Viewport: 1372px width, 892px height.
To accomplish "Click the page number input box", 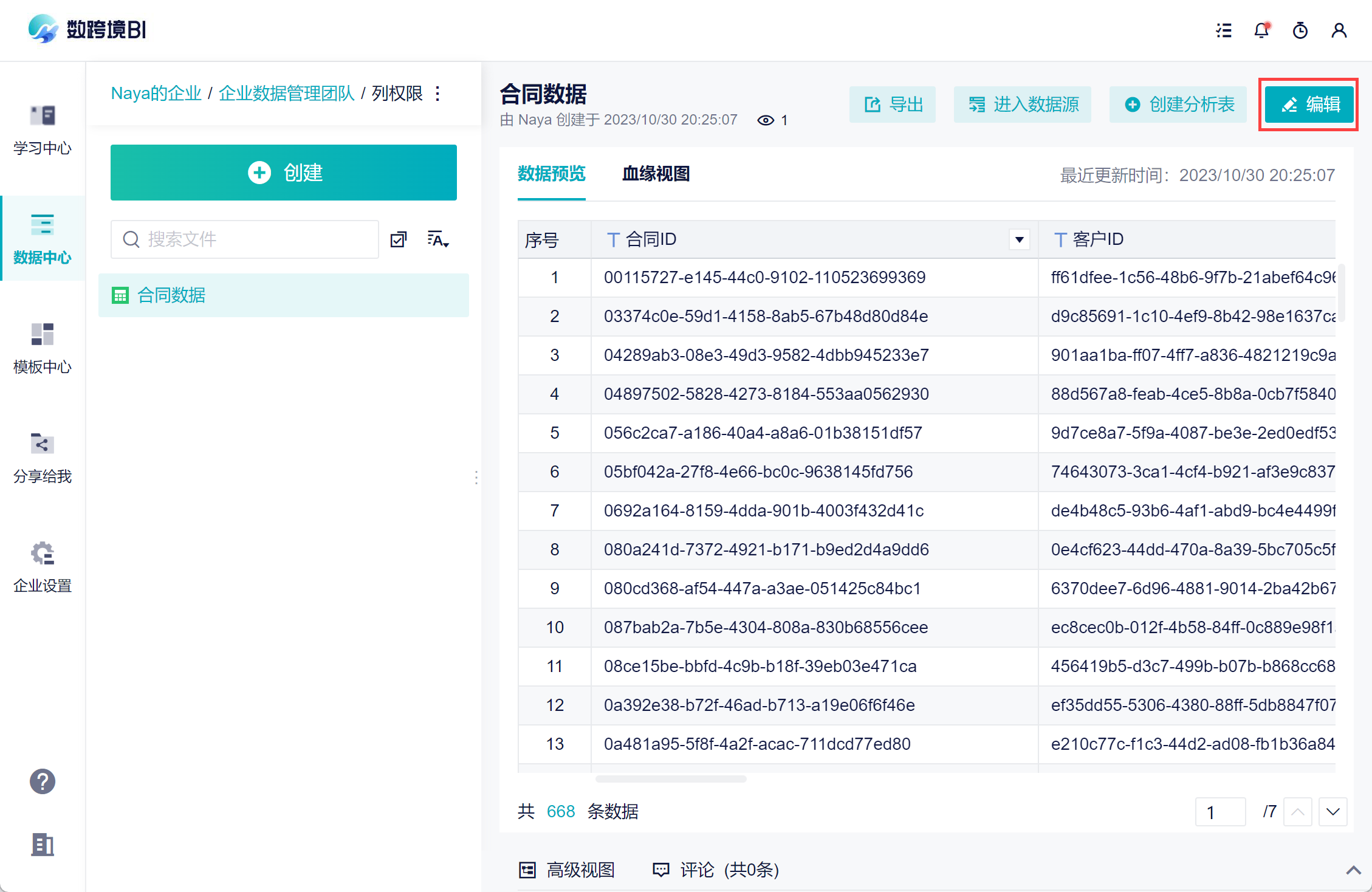I will [x=1220, y=812].
